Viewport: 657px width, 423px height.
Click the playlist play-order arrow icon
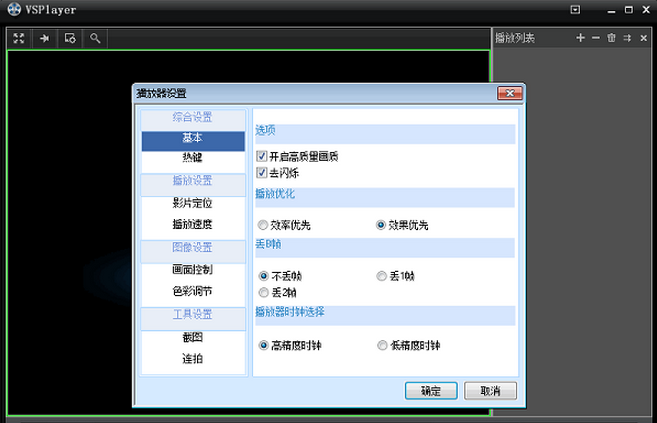pyautogui.click(x=627, y=38)
